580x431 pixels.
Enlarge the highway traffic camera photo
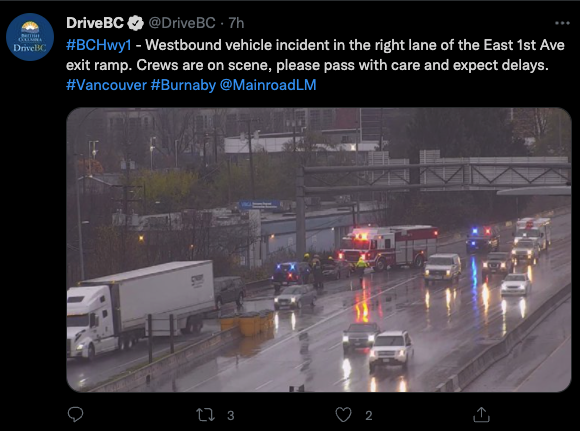click(319, 250)
